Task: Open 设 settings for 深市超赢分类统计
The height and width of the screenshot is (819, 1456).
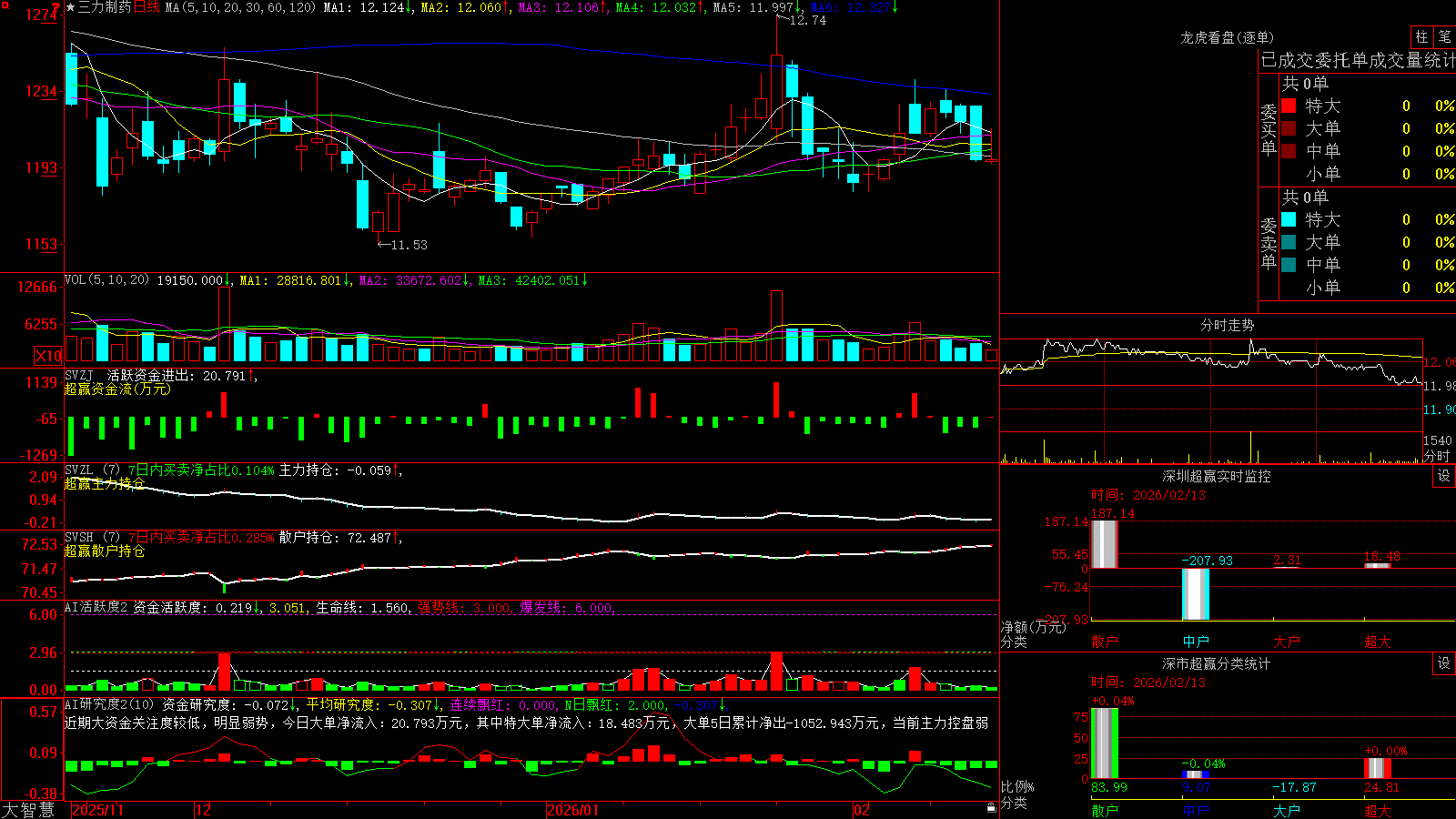Action: (x=1444, y=663)
